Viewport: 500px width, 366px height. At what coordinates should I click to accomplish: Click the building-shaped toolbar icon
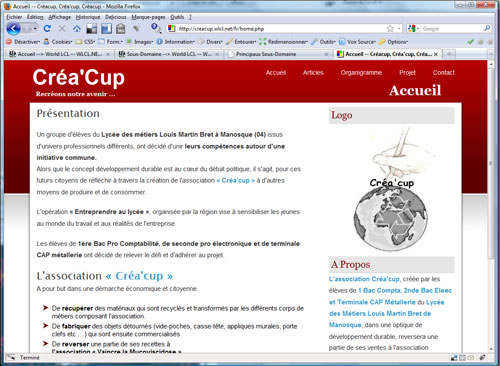tap(121, 29)
